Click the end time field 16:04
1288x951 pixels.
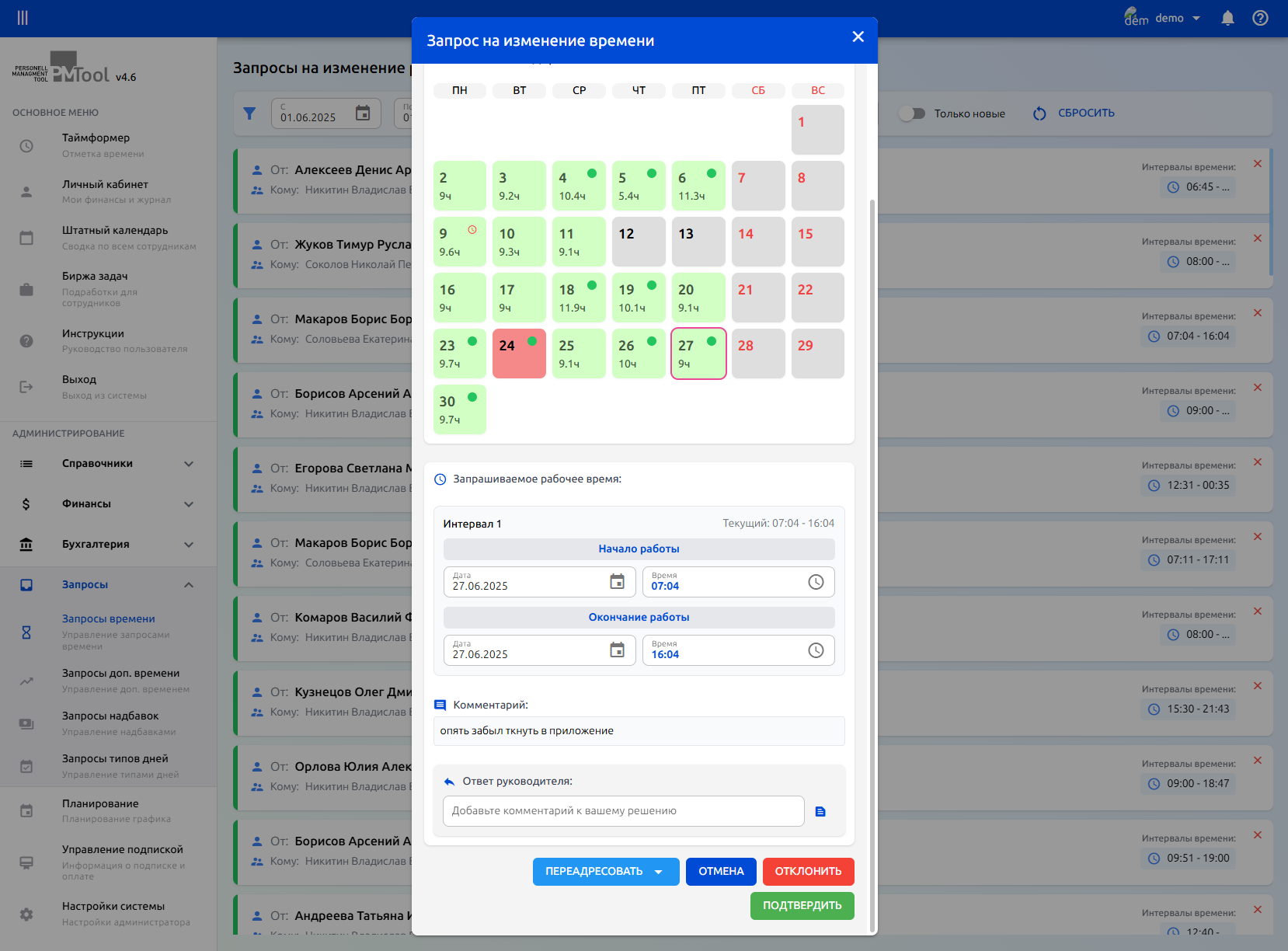pyautogui.click(x=738, y=650)
